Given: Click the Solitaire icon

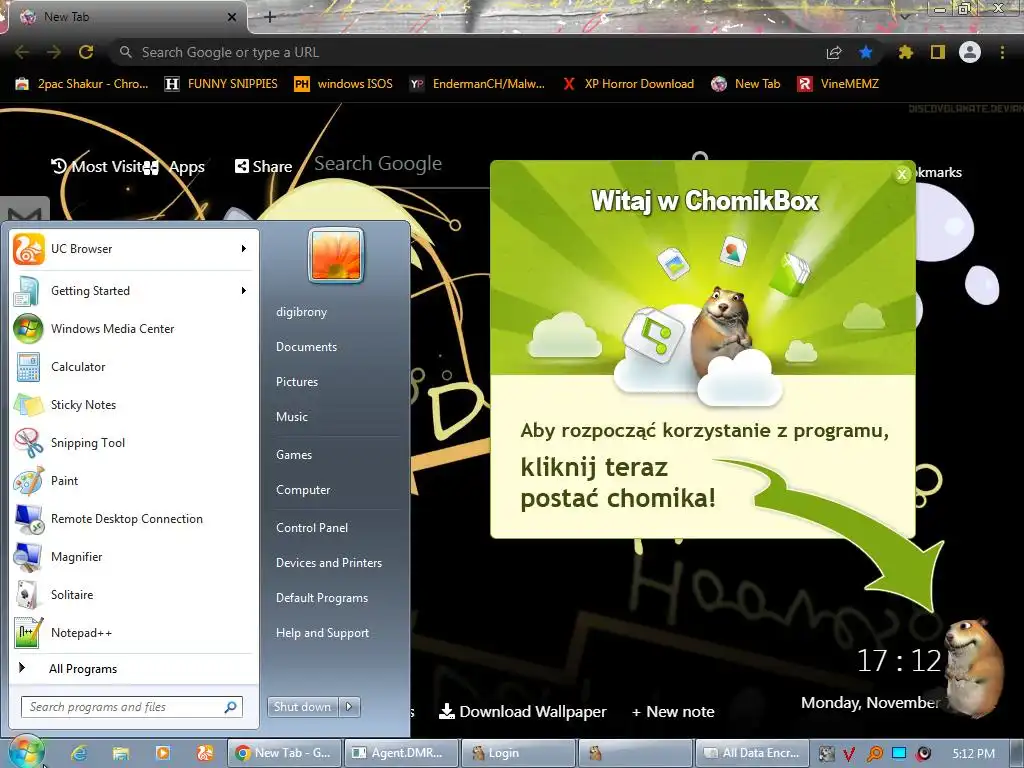Looking at the screenshot, I should click(x=29, y=594).
